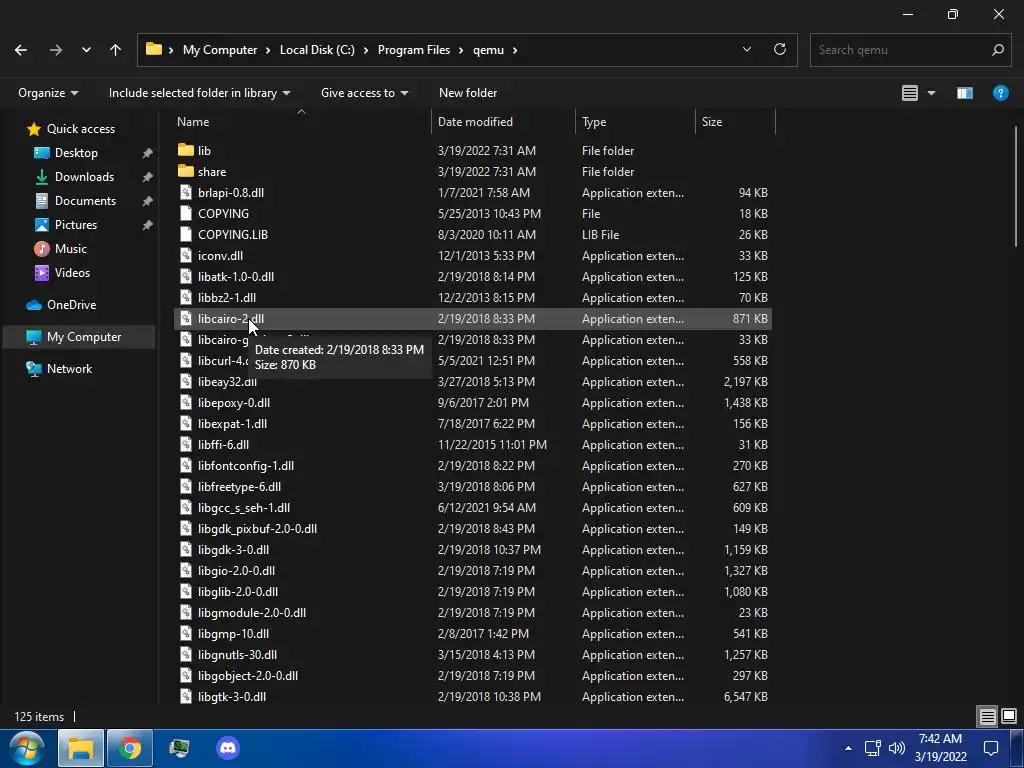Click Local Disk (C:) in the address path
This screenshot has width=1024, height=768.
pyautogui.click(x=317, y=50)
